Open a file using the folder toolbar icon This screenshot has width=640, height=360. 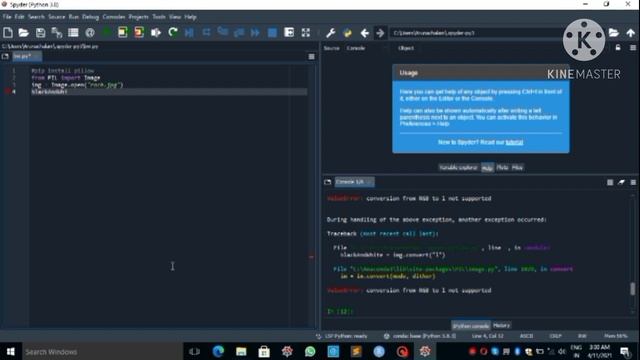(24, 33)
